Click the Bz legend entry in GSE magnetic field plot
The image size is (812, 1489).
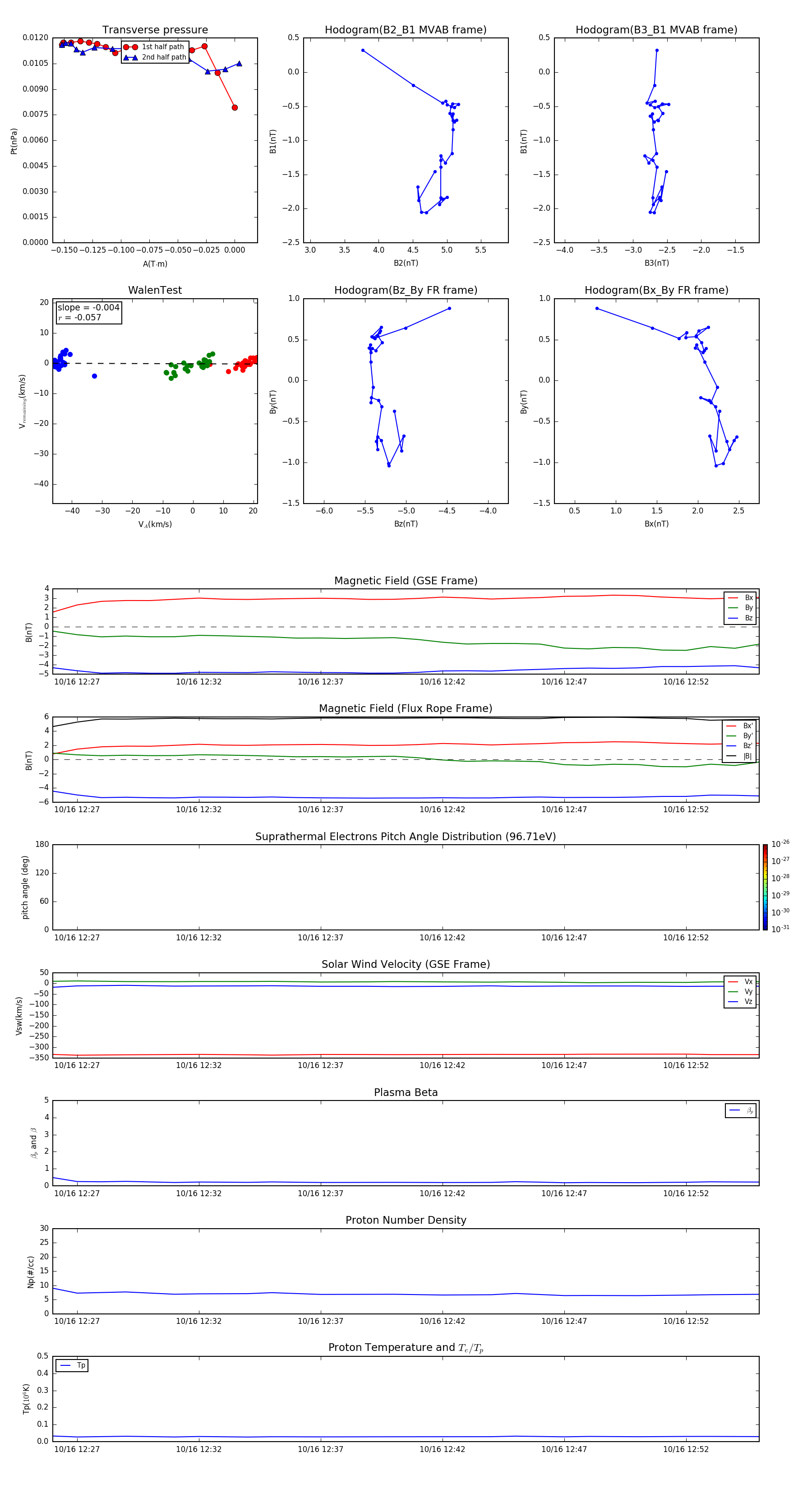click(x=740, y=618)
